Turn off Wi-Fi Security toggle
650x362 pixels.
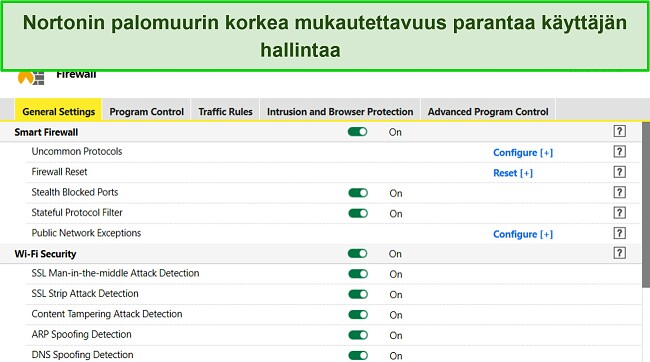357,253
